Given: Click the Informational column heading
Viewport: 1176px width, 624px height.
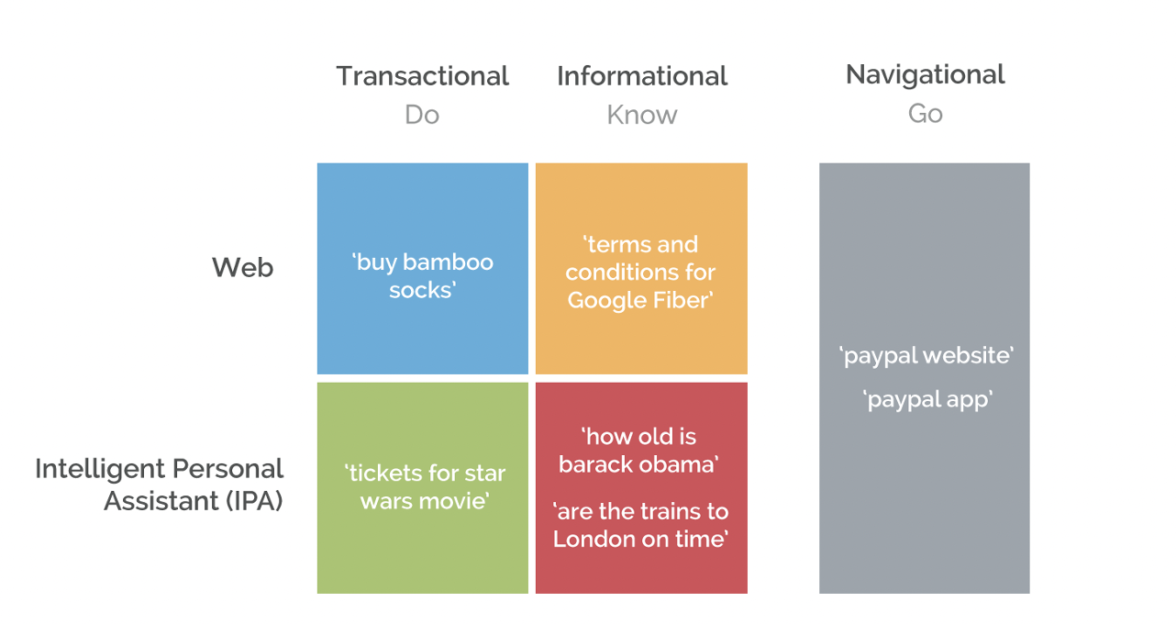Looking at the screenshot, I should point(641,76).
